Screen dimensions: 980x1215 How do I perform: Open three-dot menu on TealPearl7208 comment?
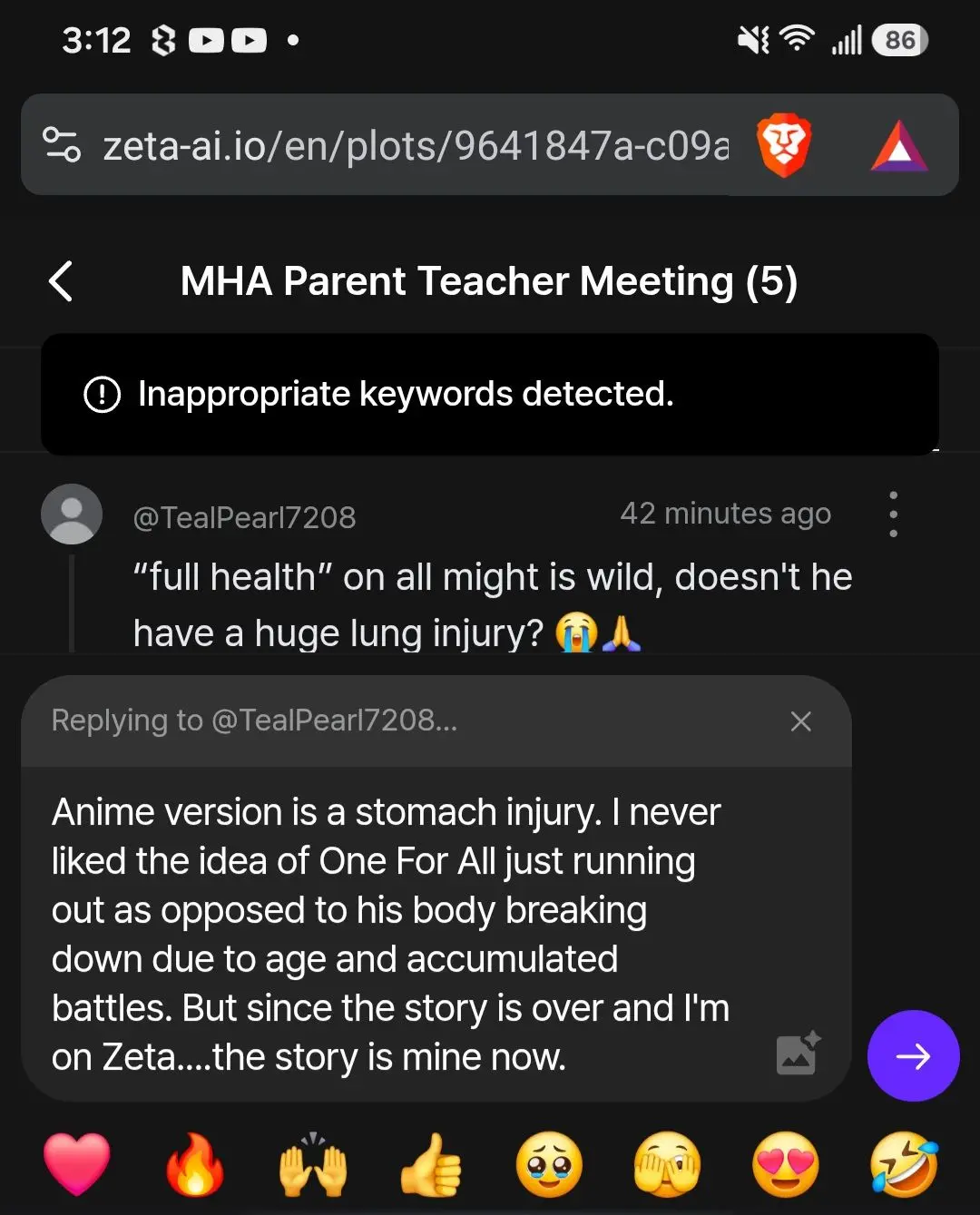click(894, 514)
